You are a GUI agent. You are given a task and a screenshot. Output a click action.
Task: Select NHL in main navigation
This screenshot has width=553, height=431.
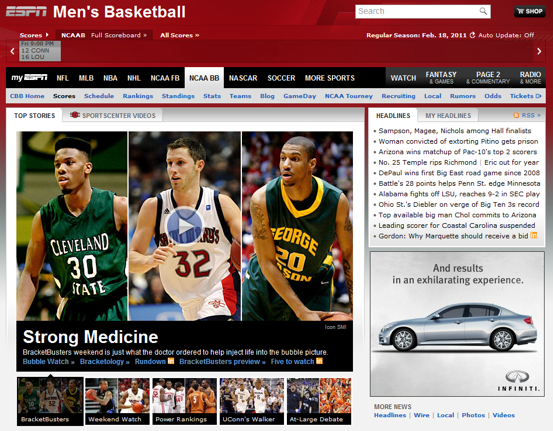click(x=134, y=78)
